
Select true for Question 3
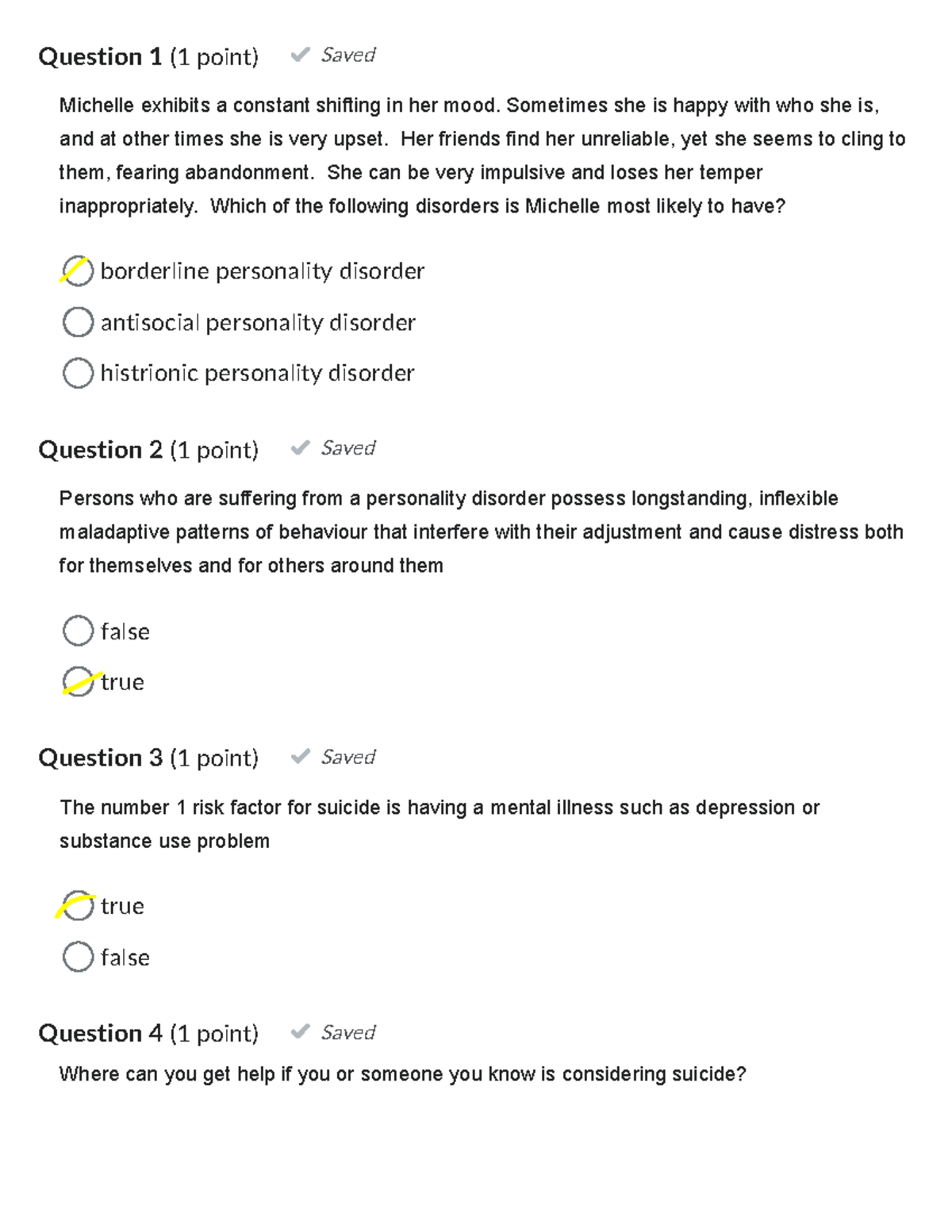tap(78, 905)
